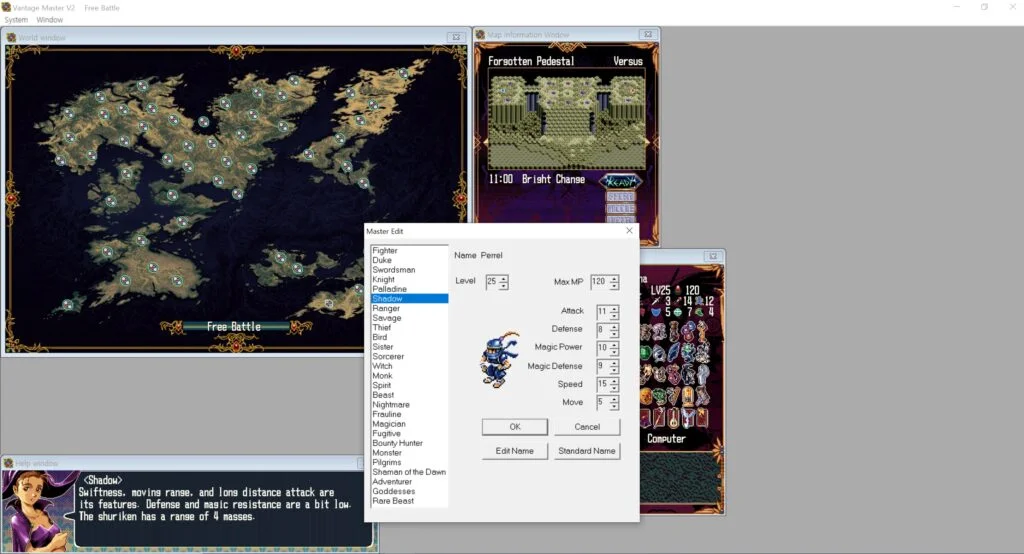The width and height of the screenshot is (1024, 554).
Task: Decrease Move with its down arrow
Action: click(x=614, y=406)
